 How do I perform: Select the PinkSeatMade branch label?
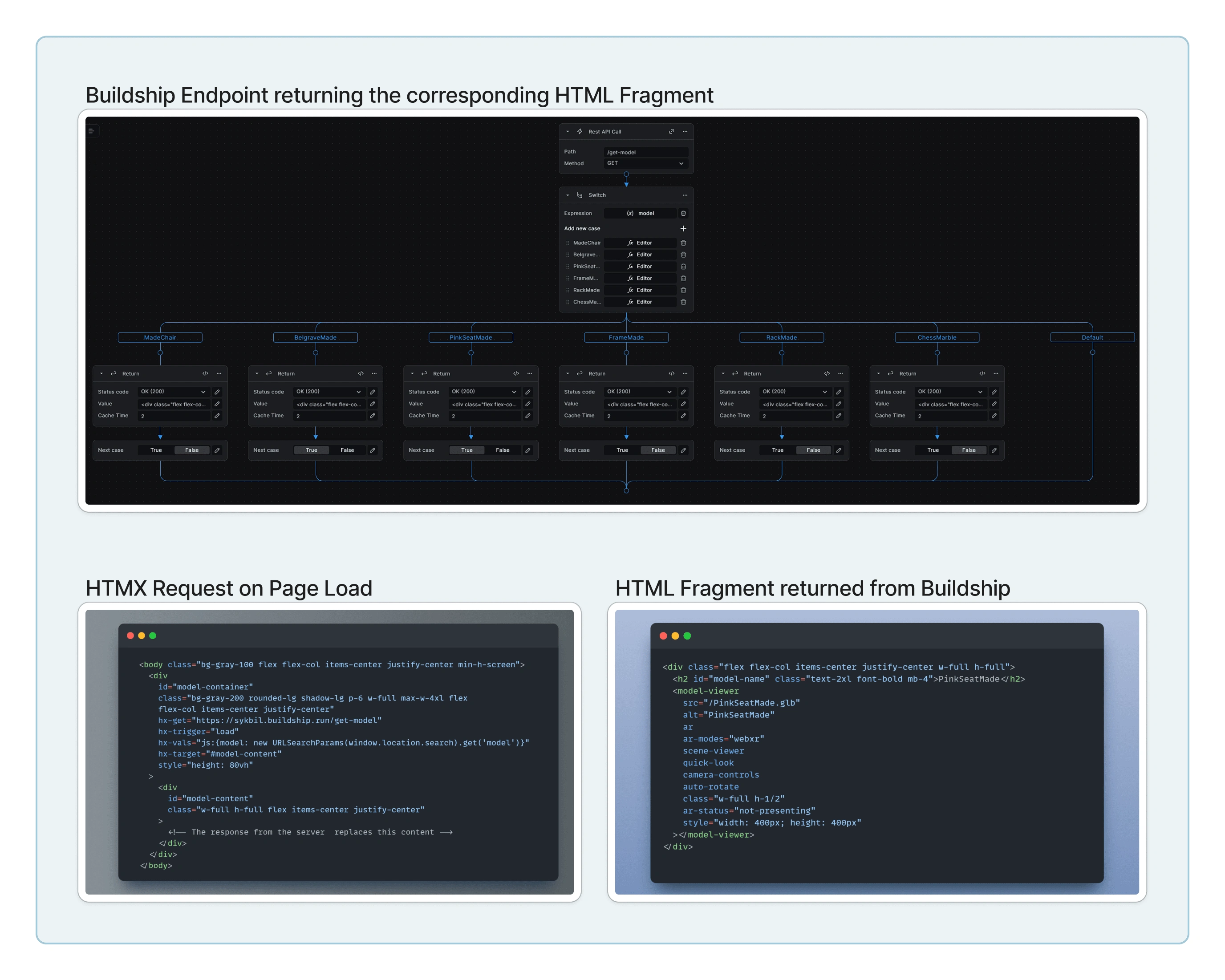point(471,337)
